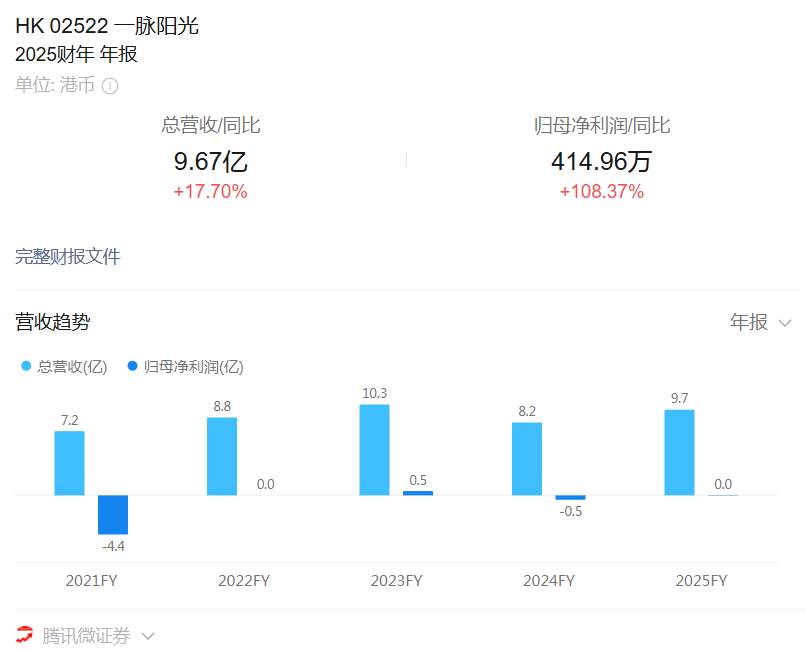
Task: Pick the 2023FY revenue bar labeled 10.3
Action: pyautogui.click(x=374, y=449)
